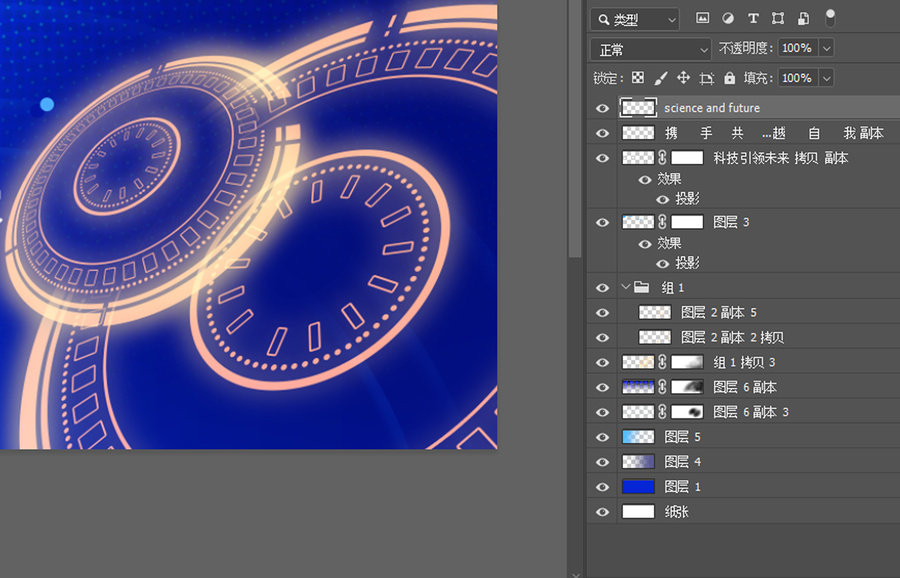Filter layers by adjustment layer icon
The height and width of the screenshot is (578, 900).
click(x=728, y=18)
